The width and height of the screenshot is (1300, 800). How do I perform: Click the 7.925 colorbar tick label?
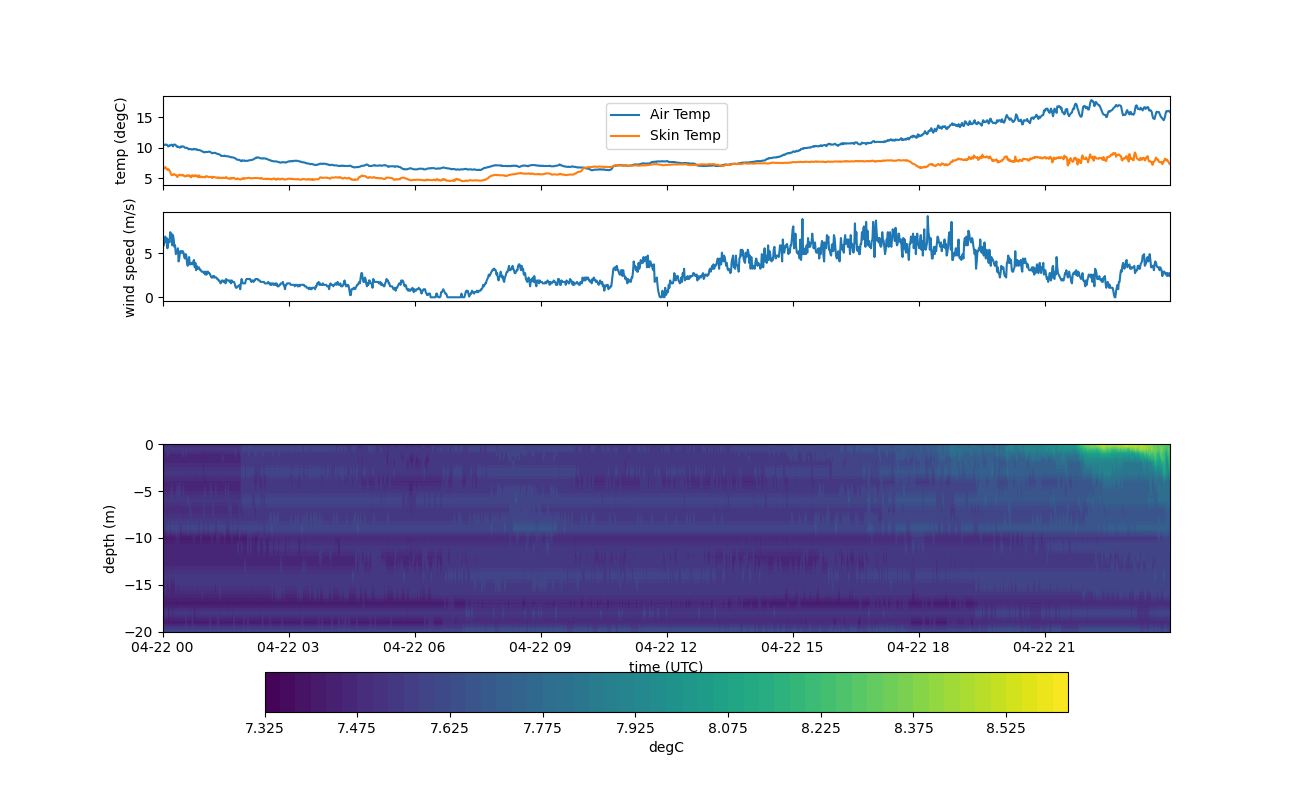[635, 728]
